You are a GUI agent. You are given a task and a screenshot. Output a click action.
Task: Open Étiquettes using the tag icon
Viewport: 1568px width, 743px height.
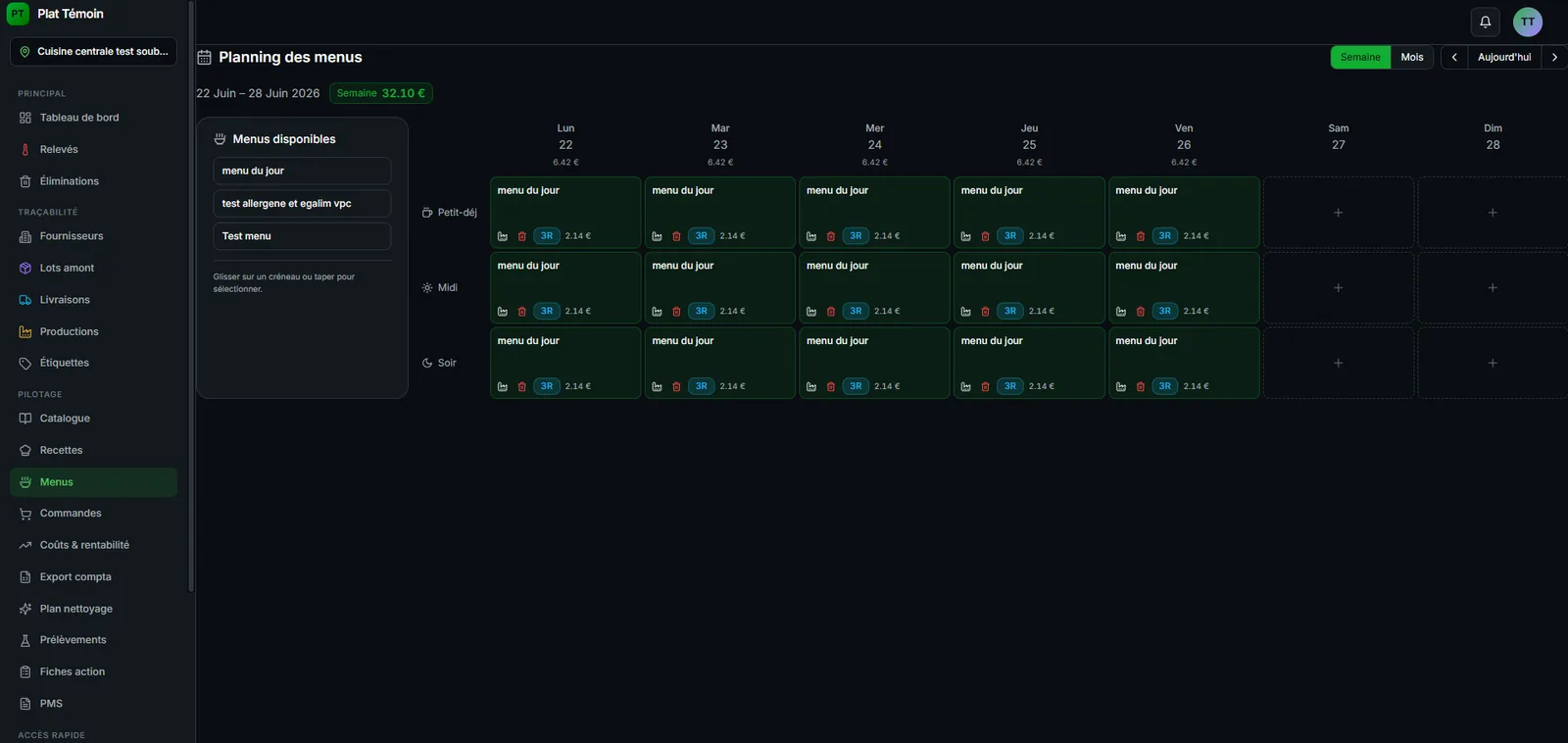click(25, 364)
